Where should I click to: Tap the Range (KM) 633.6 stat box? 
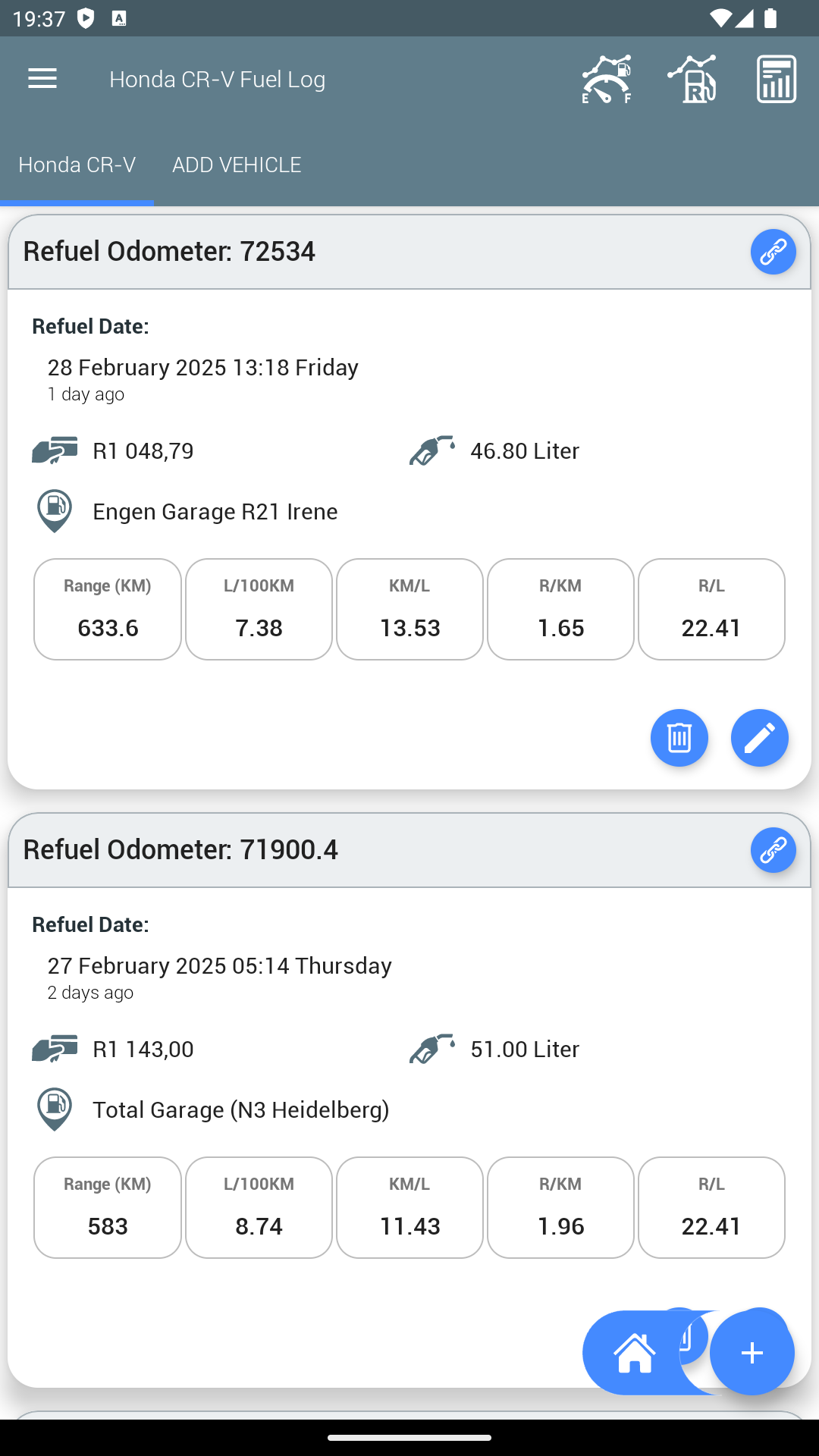(x=108, y=610)
